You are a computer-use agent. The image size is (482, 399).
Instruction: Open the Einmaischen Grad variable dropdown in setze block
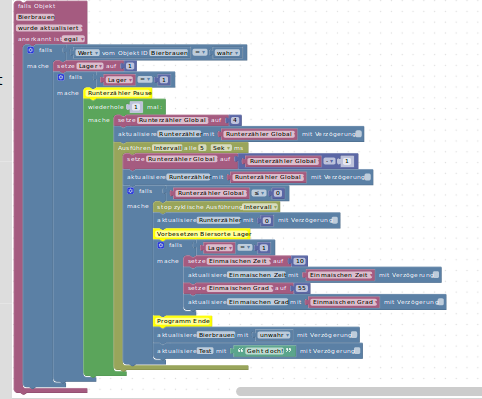click(x=240, y=288)
